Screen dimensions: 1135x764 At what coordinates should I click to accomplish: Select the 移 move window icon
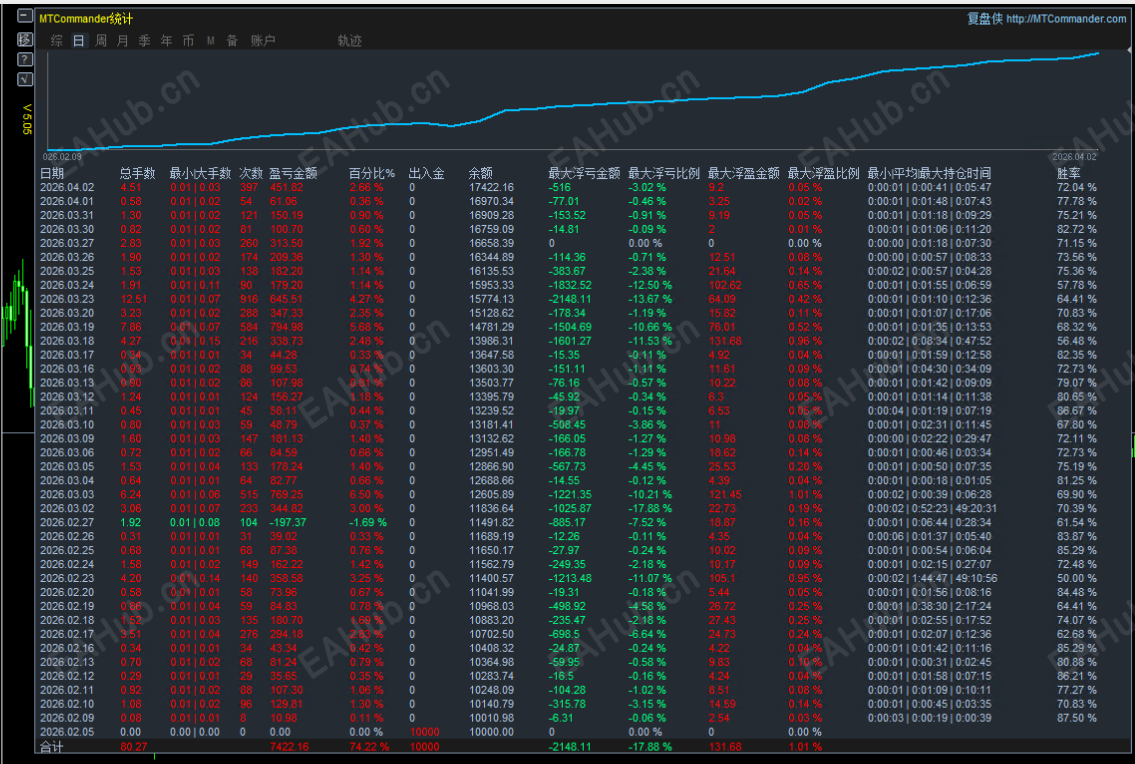tap(24, 39)
